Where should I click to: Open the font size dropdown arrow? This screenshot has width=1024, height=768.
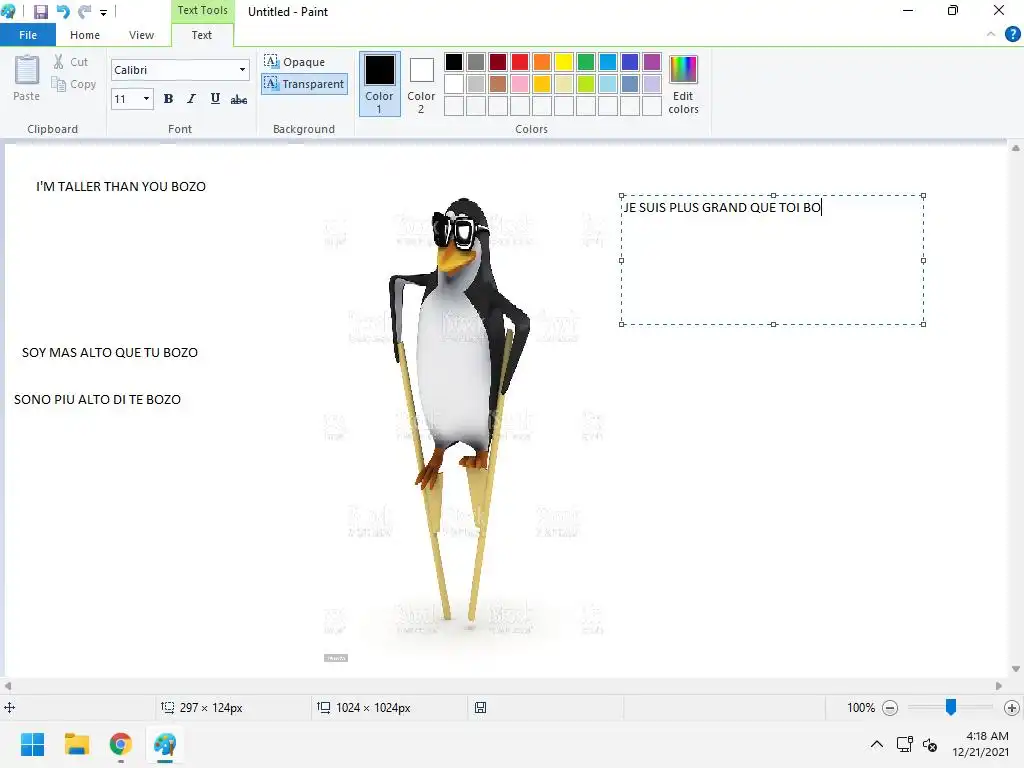146,99
